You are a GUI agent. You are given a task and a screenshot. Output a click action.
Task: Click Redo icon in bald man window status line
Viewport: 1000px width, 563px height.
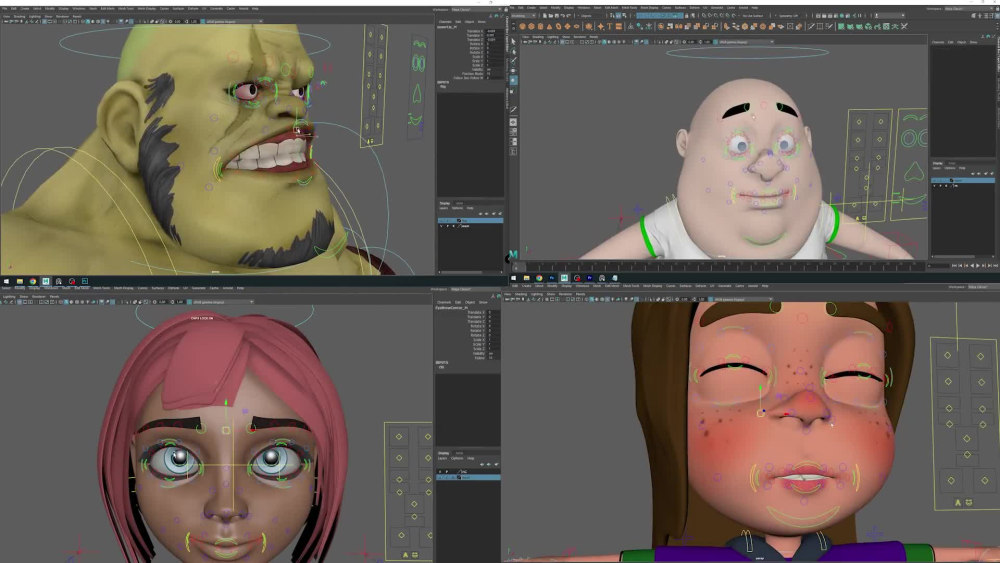click(568, 15)
